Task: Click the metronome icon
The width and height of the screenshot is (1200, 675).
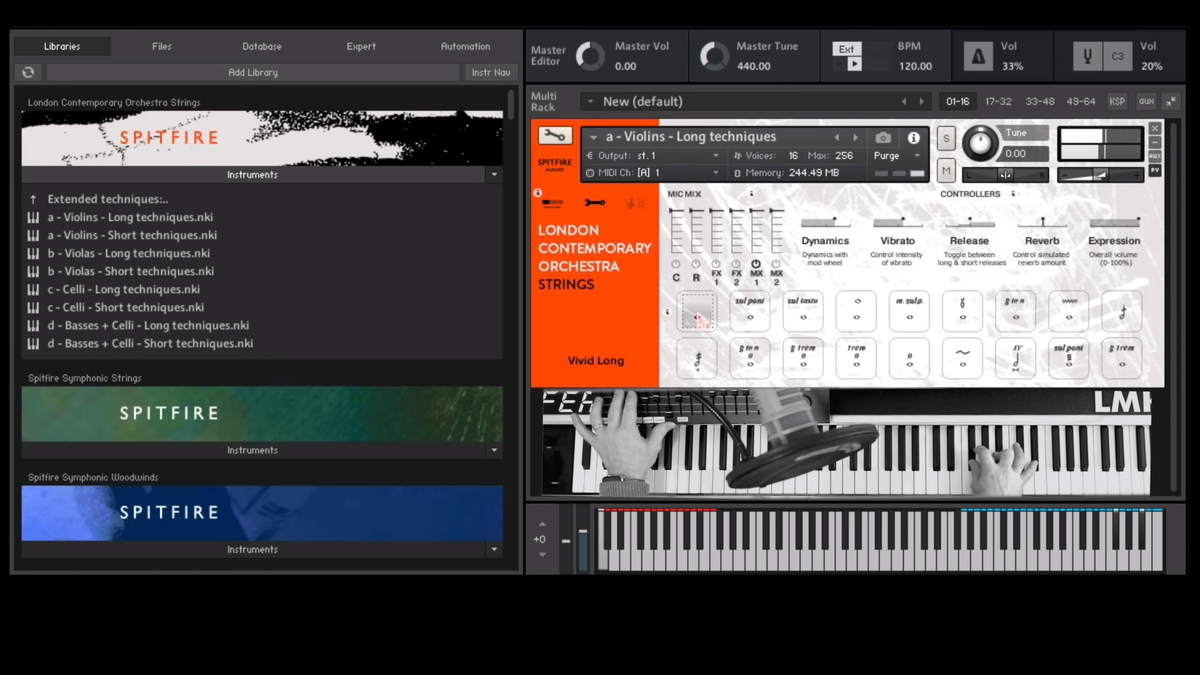Action: click(x=978, y=57)
